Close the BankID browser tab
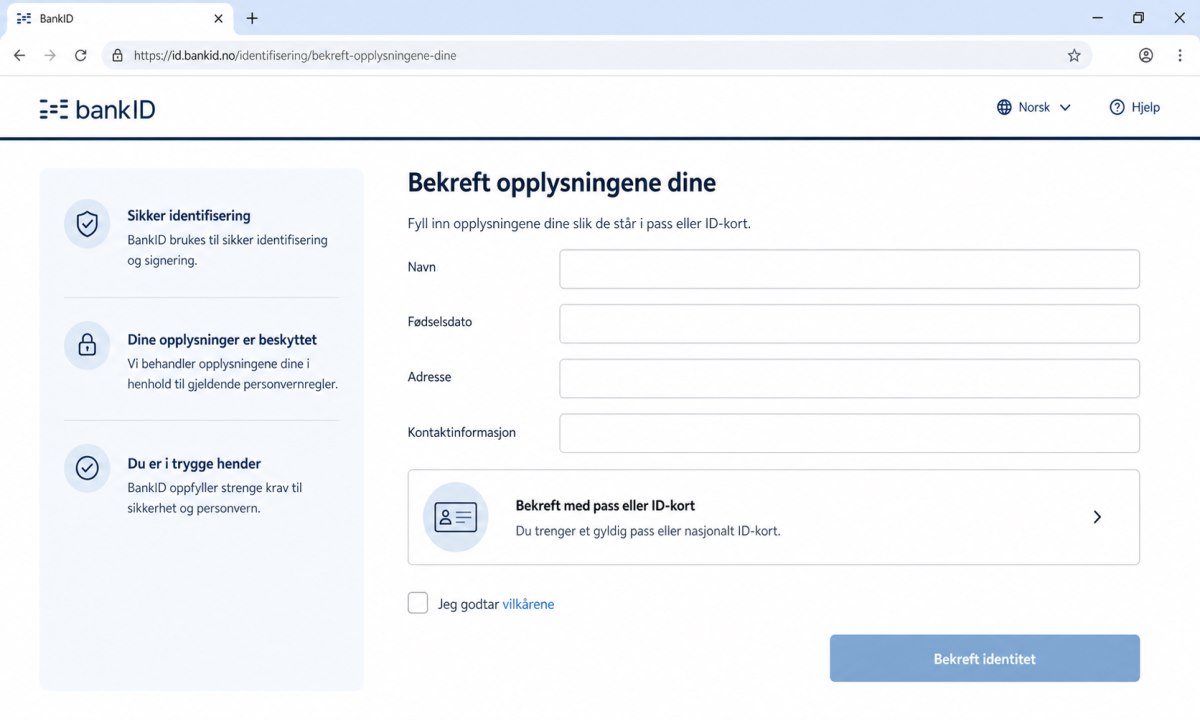Screen dimensions: 1200x720 219,18
